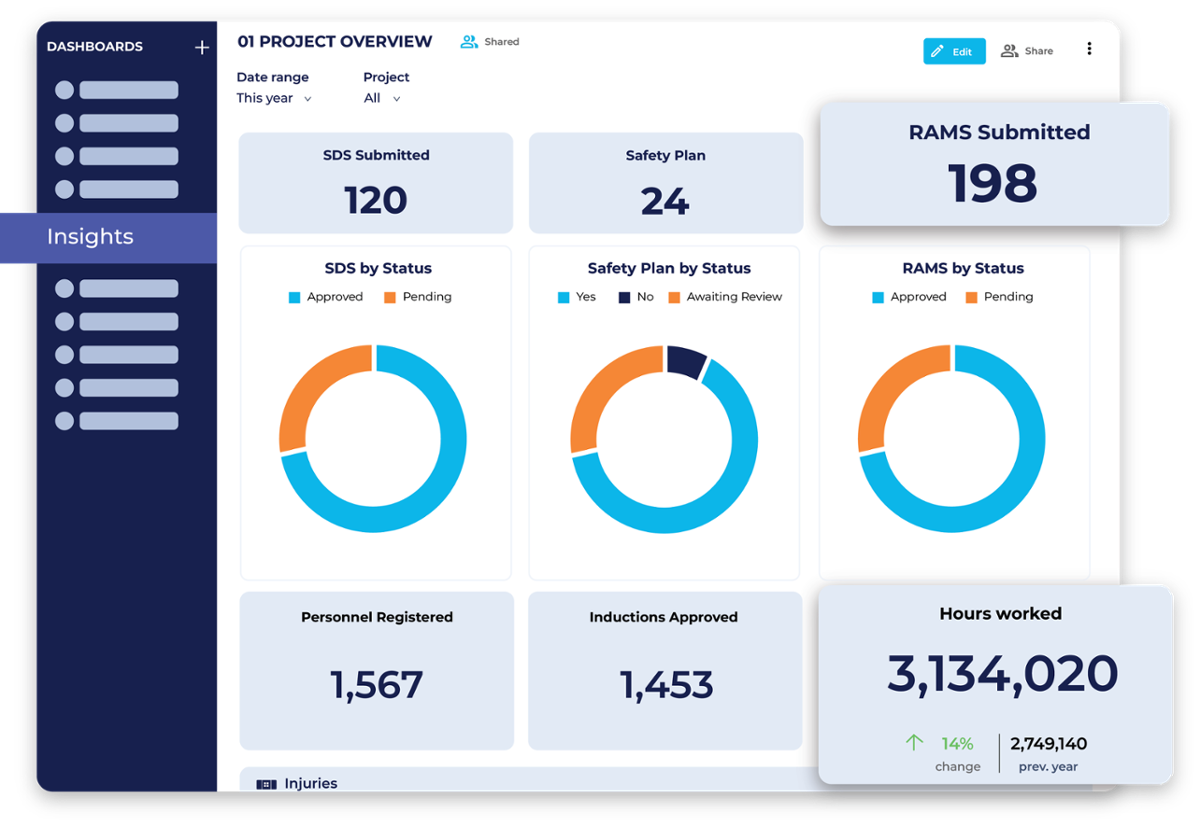Viewport: 1200px width, 826px height.
Task: Click the Share button
Action: 1027,50
